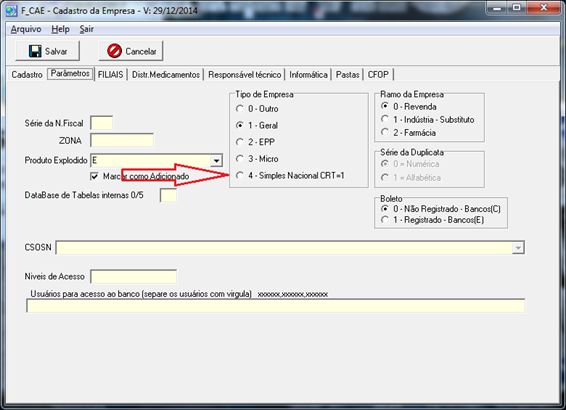
Task: Click the Sair menu item
Action: coord(87,29)
